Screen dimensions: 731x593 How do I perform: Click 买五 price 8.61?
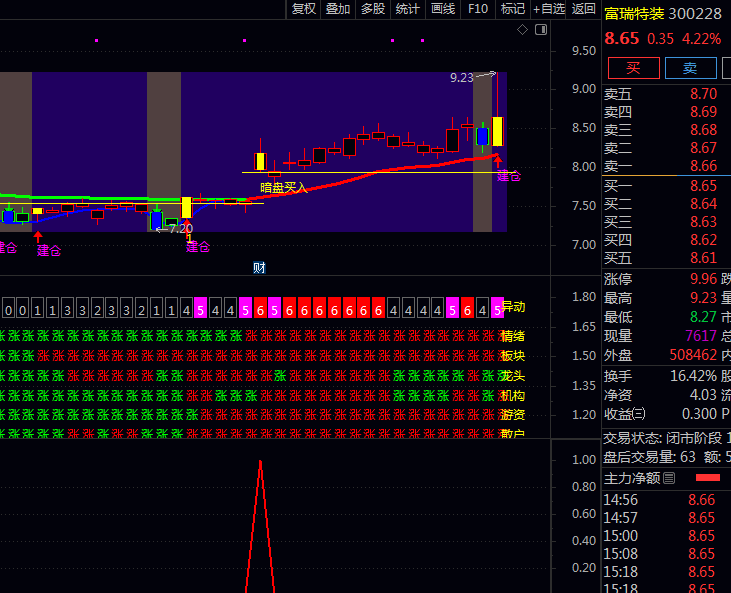703,258
